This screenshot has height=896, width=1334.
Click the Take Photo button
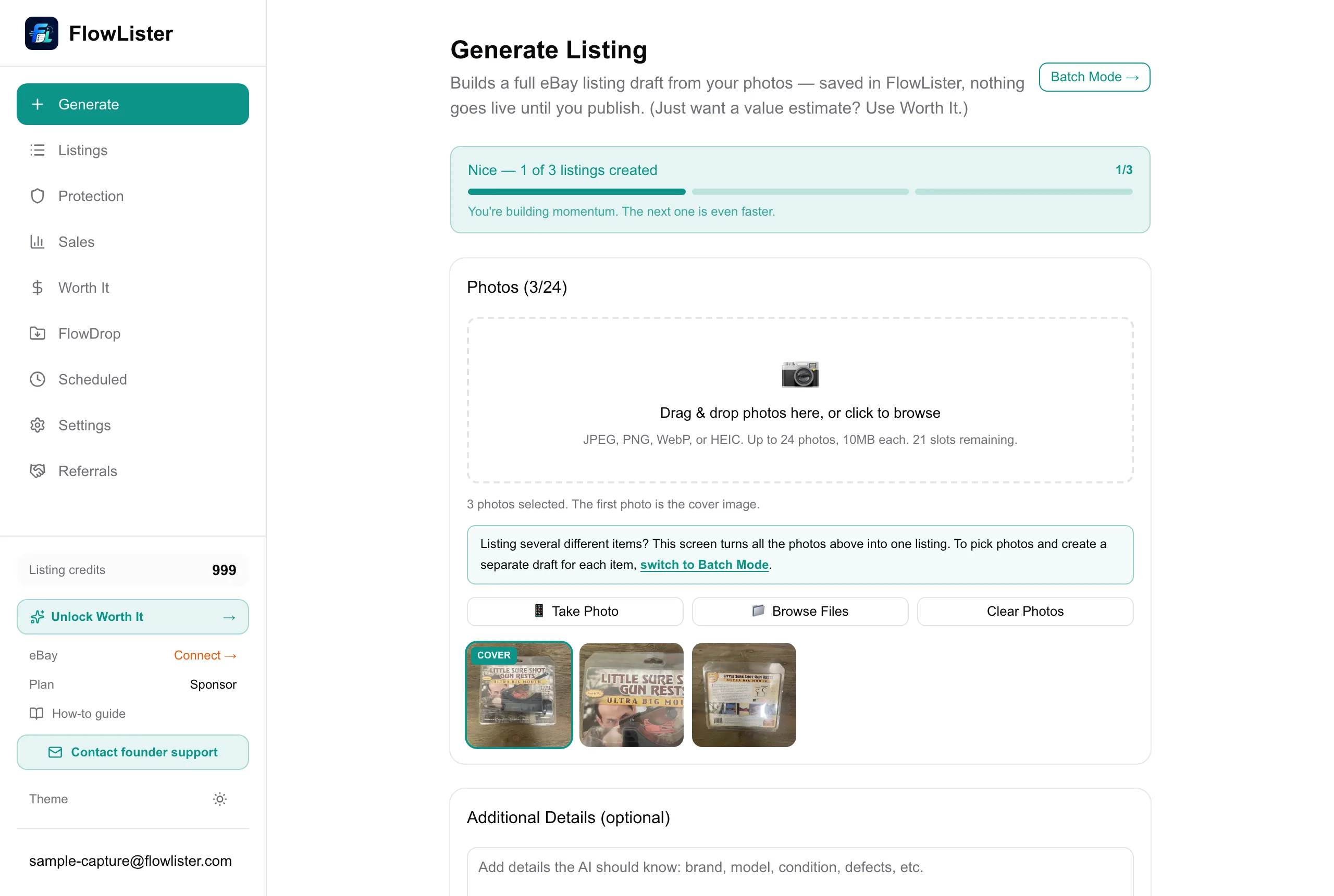[x=574, y=611]
